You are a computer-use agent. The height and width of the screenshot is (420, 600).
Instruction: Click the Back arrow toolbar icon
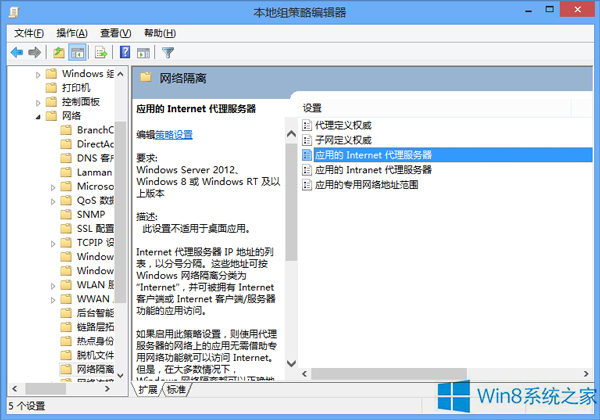17,52
